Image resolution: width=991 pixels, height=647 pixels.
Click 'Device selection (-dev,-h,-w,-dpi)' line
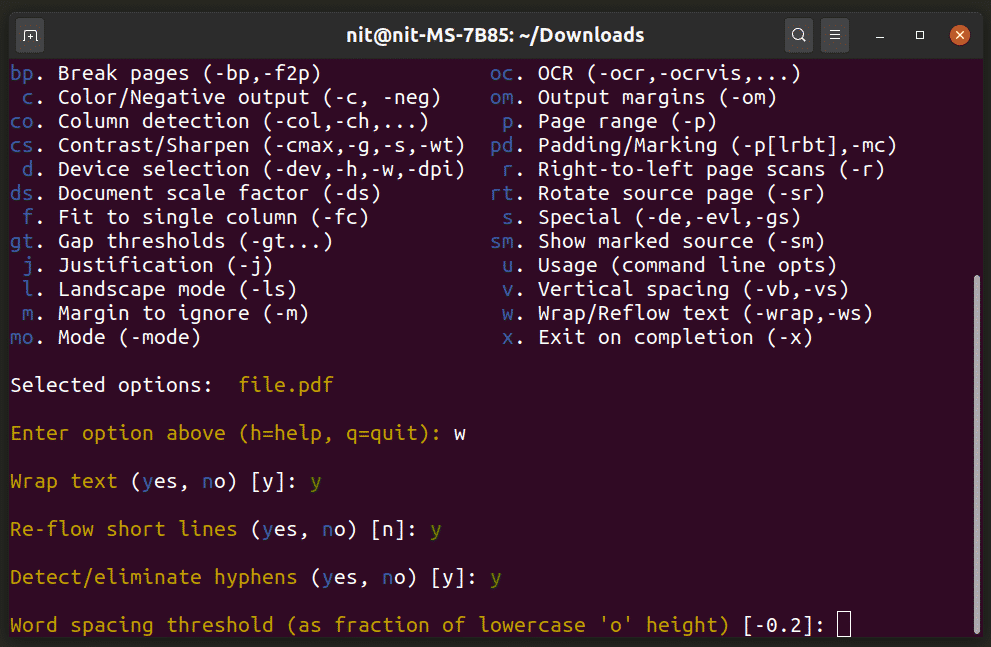260,169
